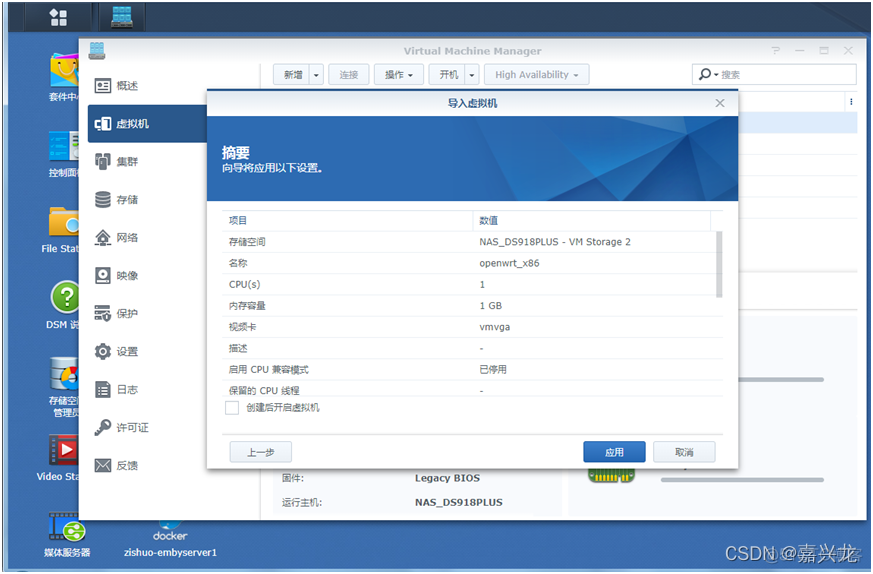Screen dimensions: 873x574
Task: Click the search magnifier icon
Action: 705,74
